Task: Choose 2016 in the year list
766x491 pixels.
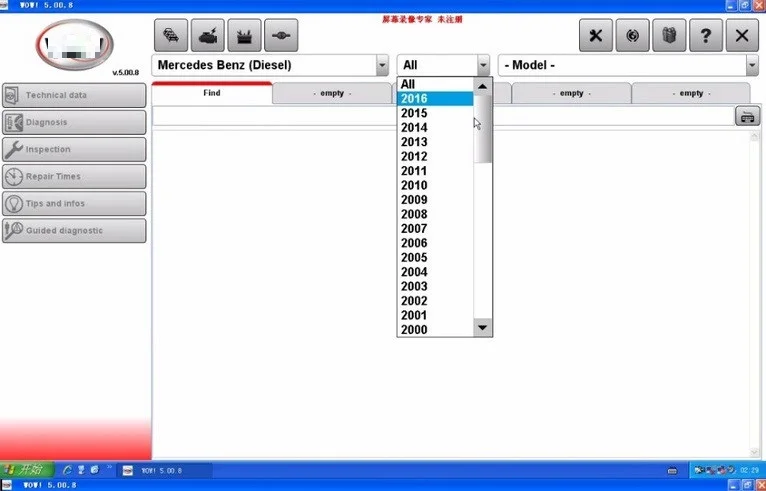Action: 435,99
